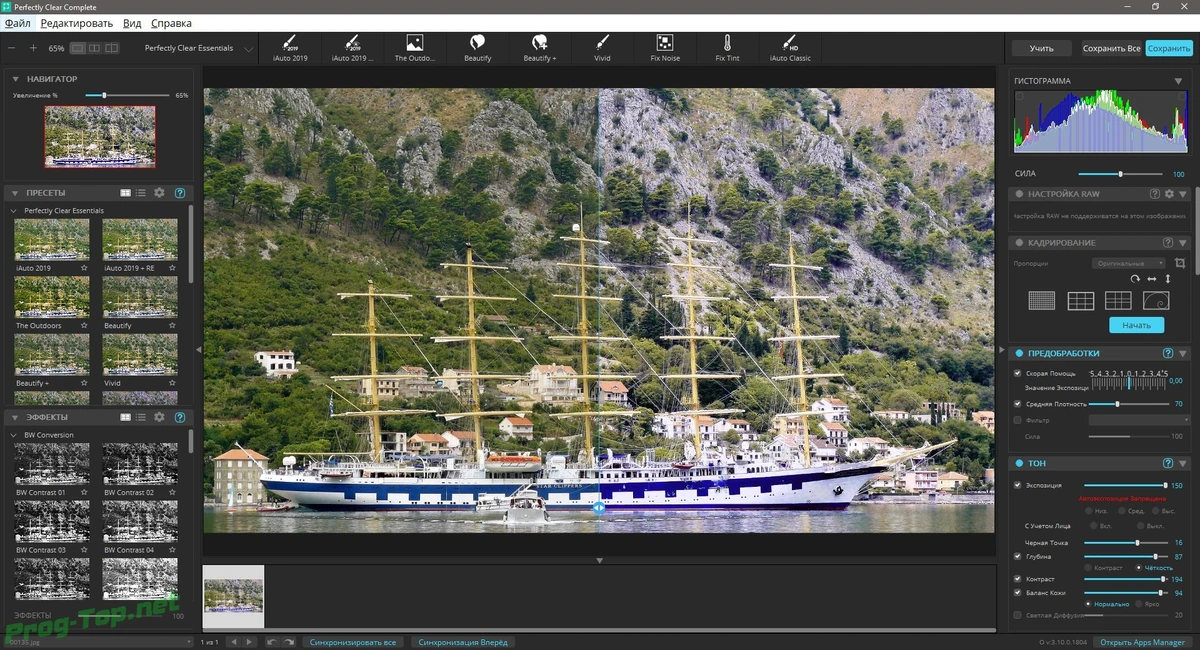1200x650 pixels.
Task: Apply the Fix Noise toolbar preset
Action: point(665,48)
